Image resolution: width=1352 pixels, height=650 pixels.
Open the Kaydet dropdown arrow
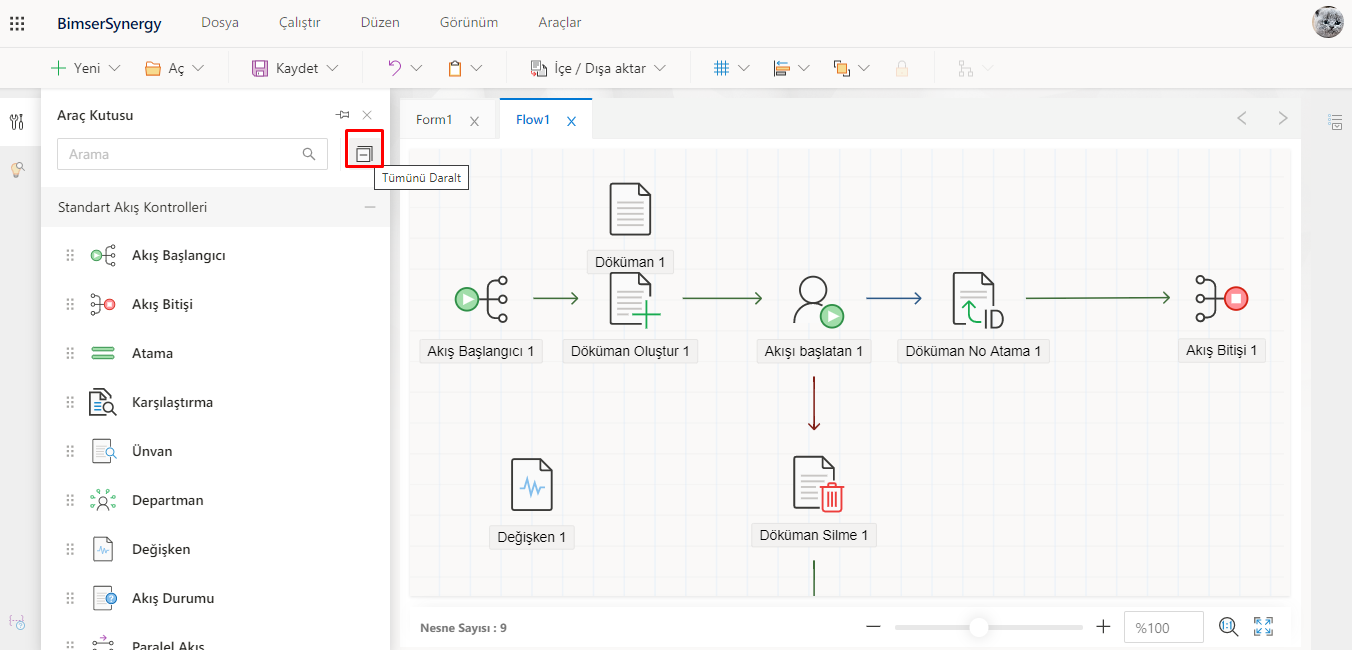tap(333, 68)
